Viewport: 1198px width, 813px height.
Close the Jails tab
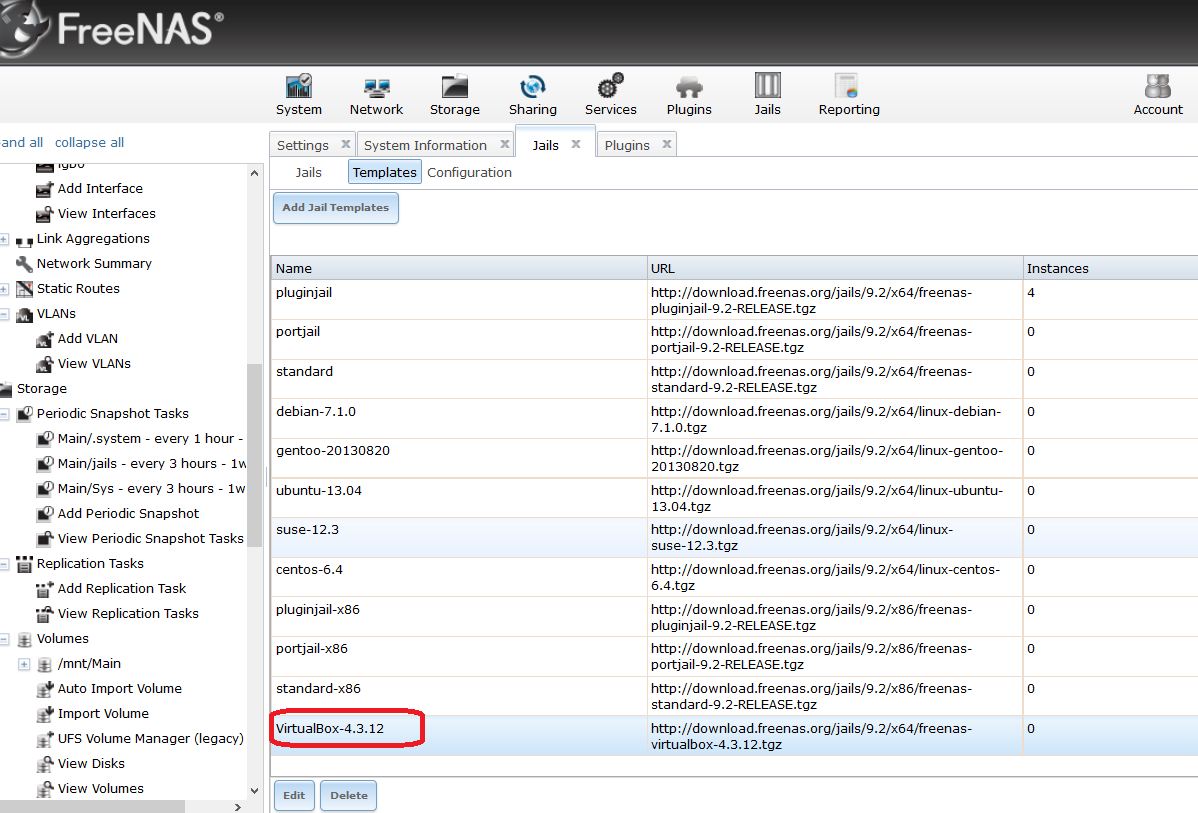point(576,144)
